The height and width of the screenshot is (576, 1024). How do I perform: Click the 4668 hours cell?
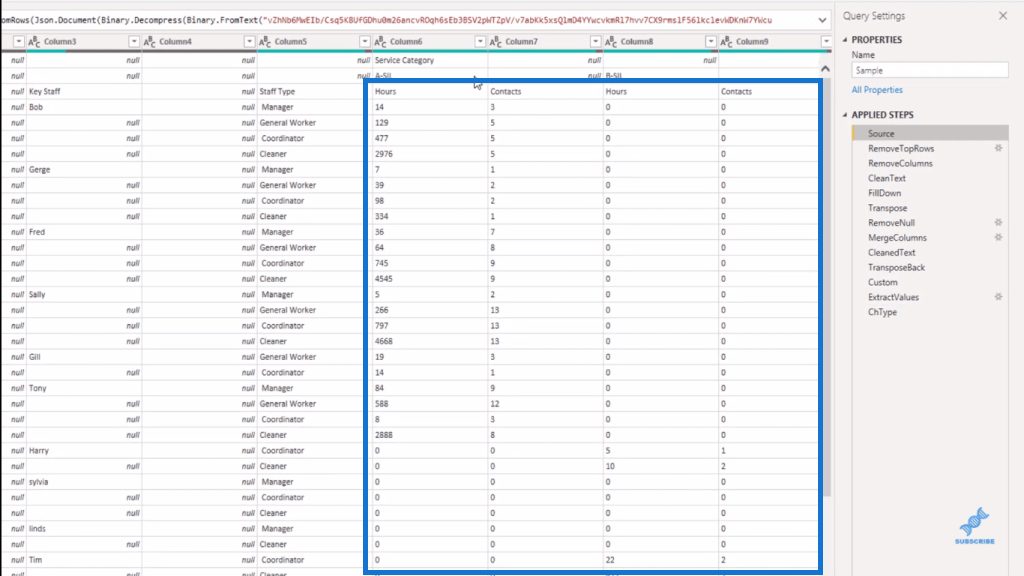pyautogui.click(x=430, y=342)
